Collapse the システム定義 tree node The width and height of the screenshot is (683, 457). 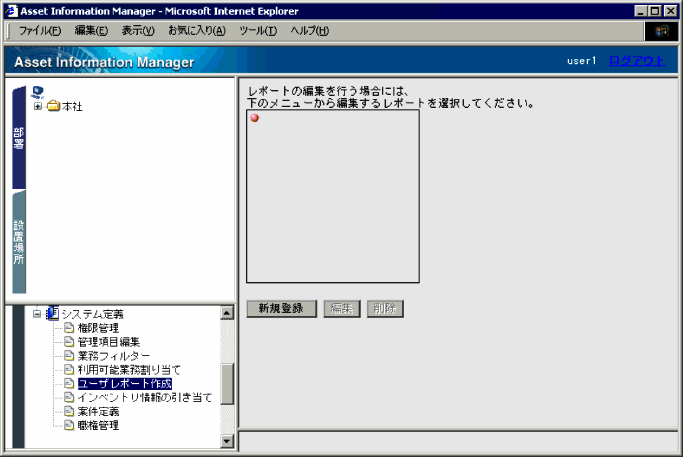point(37,314)
